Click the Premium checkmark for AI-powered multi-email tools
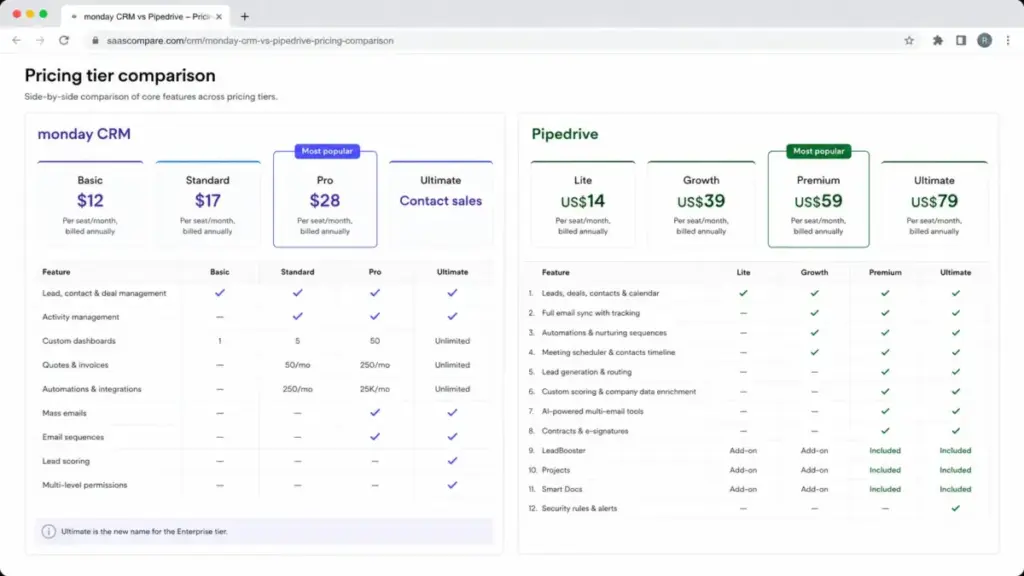The width and height of the screenshot is (1024, 576). [885, 411]
